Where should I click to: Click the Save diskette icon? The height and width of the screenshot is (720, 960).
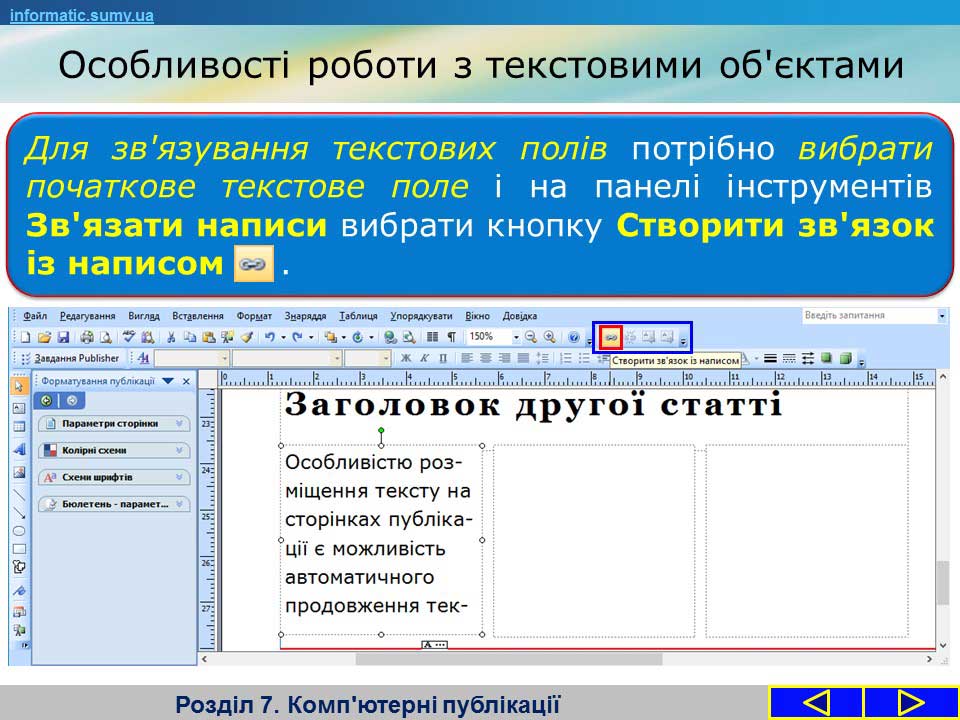pos(63,338)
